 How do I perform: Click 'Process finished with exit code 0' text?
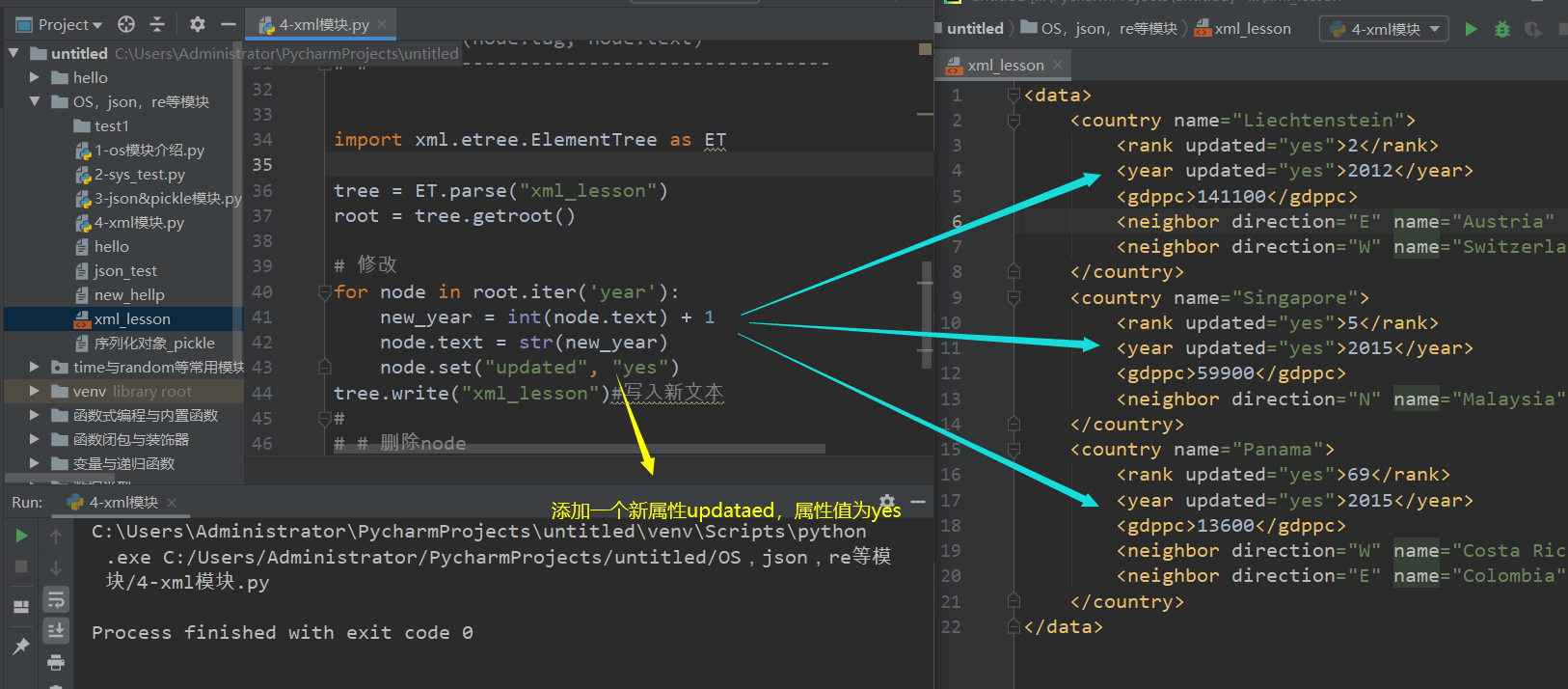(x=283, y=632)
